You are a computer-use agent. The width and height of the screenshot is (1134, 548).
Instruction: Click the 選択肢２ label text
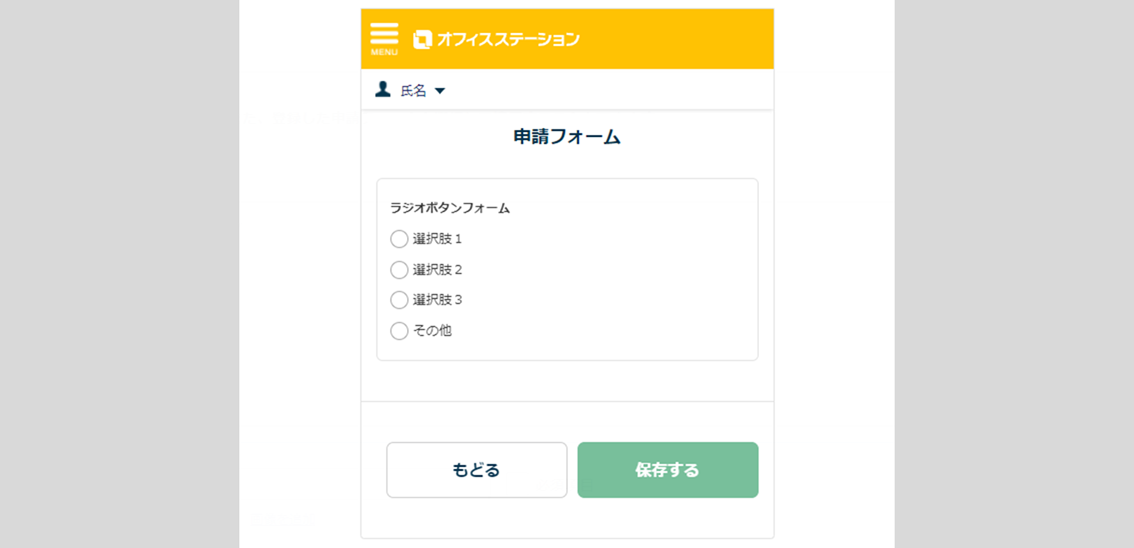pyautogui.click(x=438, y=270)
